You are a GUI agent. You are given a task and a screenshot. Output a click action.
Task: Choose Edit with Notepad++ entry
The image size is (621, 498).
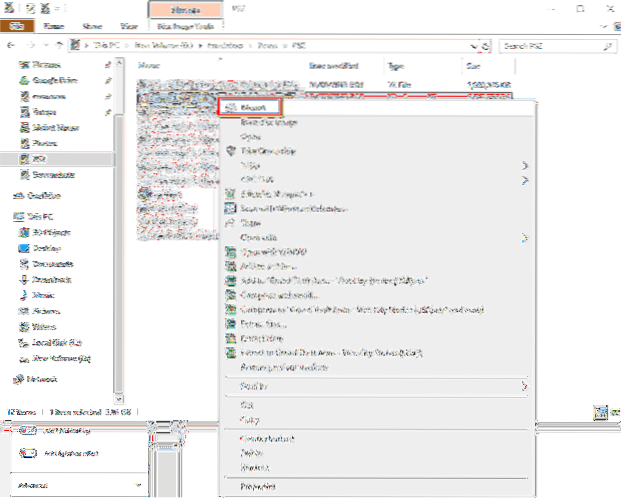pos(278,194)
